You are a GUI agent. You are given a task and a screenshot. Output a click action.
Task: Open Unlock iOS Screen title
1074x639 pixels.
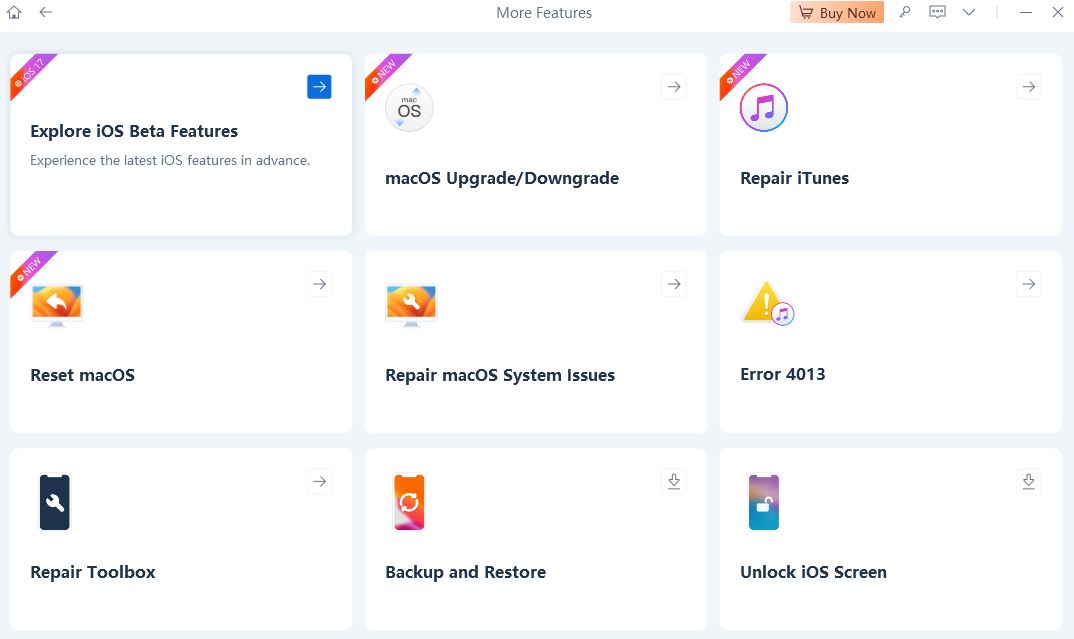pyautogui.click(x=814, y=572)
